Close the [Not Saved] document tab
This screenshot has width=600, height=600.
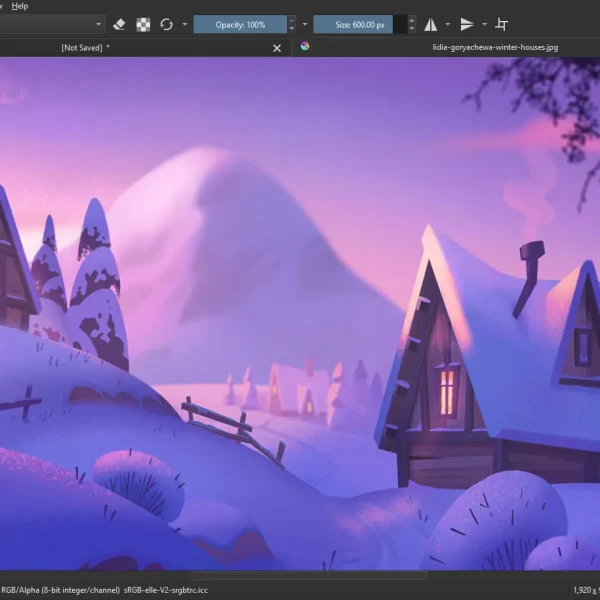tap(278, 47)
